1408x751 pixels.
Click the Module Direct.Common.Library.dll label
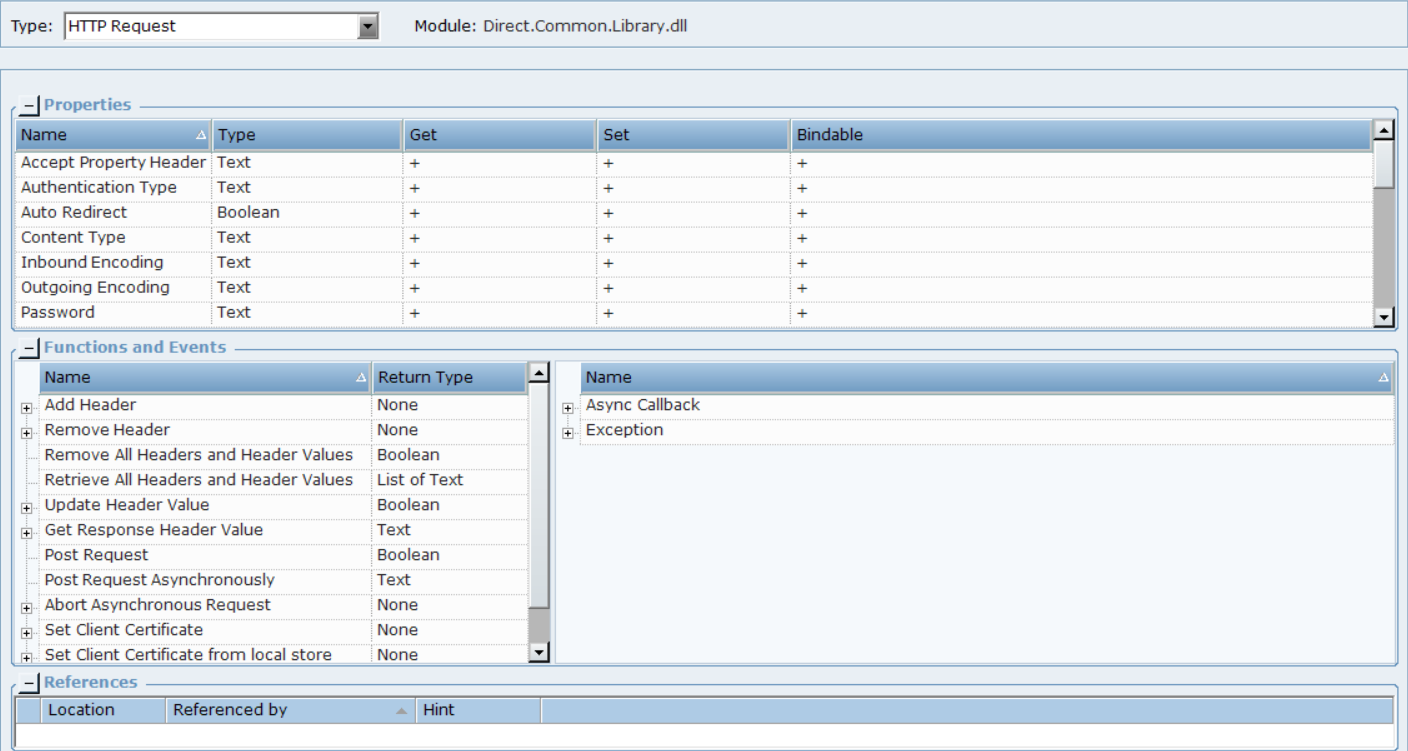[551, 26]
